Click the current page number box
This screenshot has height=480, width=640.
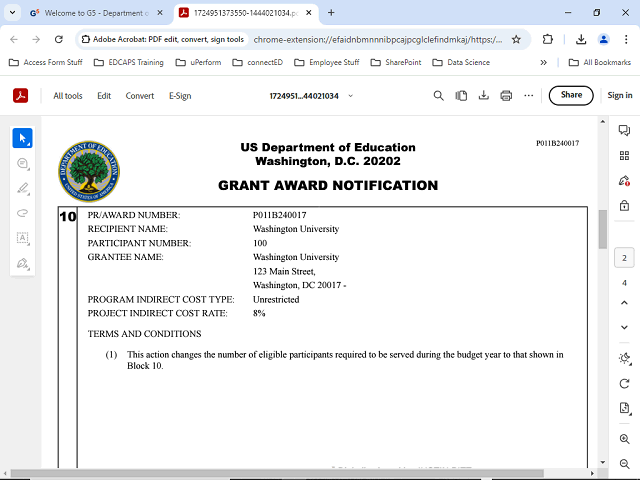click(x=624, y=258)
